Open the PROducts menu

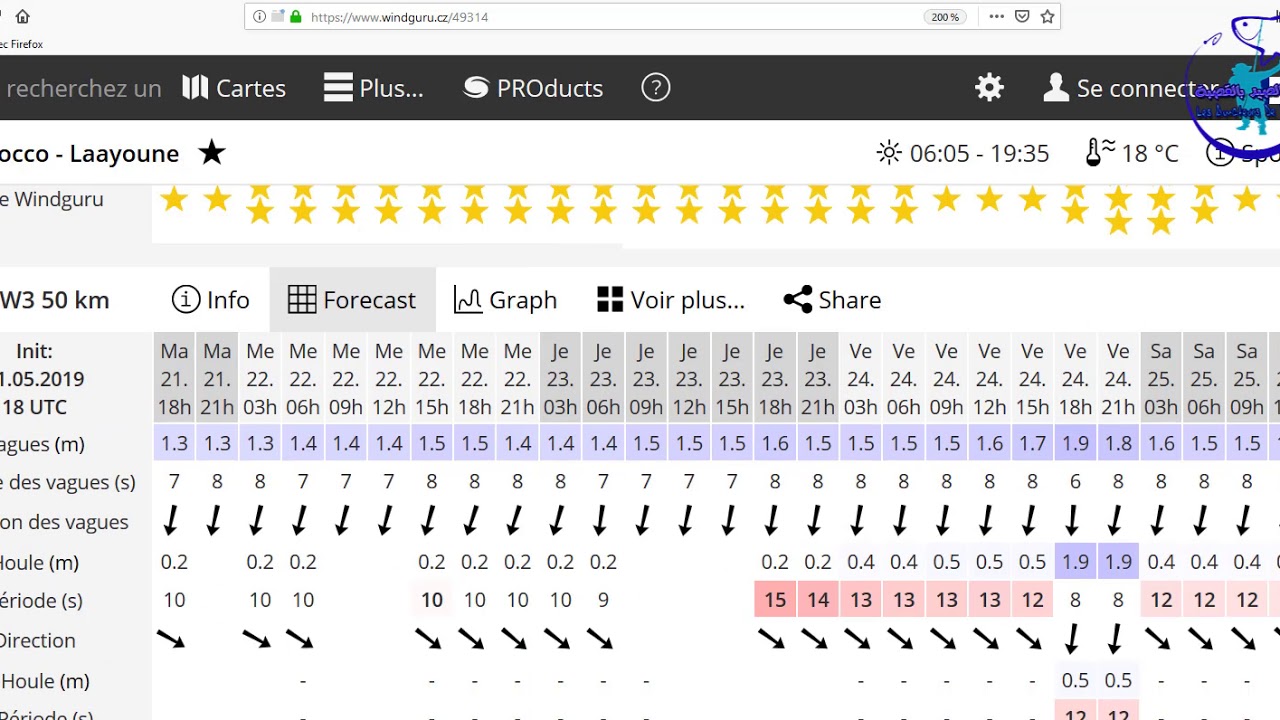point(534,88)
